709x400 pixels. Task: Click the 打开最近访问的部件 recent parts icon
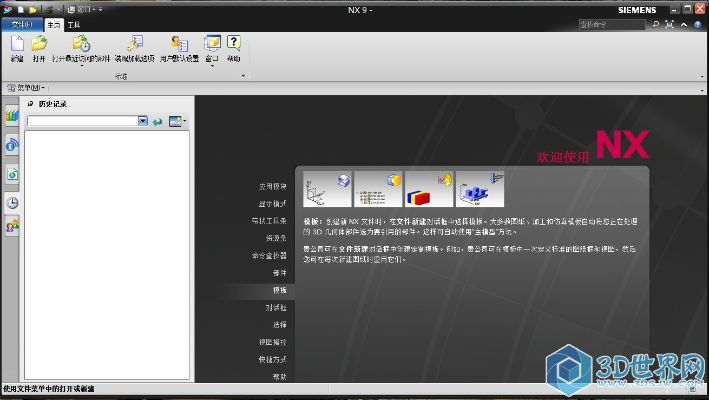(81, 44)
